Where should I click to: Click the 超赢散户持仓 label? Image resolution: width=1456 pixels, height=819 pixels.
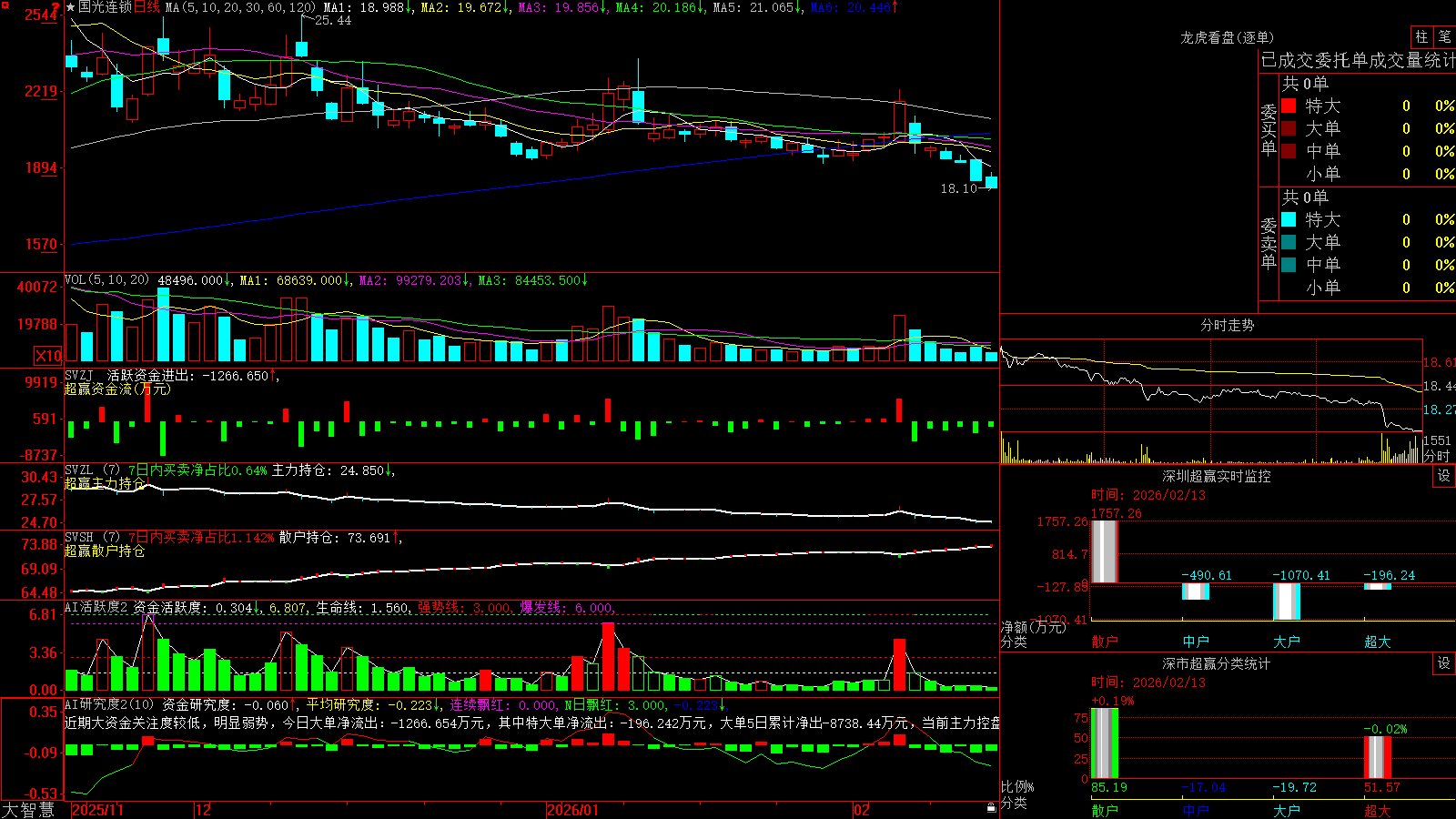(x=105, y=551)
